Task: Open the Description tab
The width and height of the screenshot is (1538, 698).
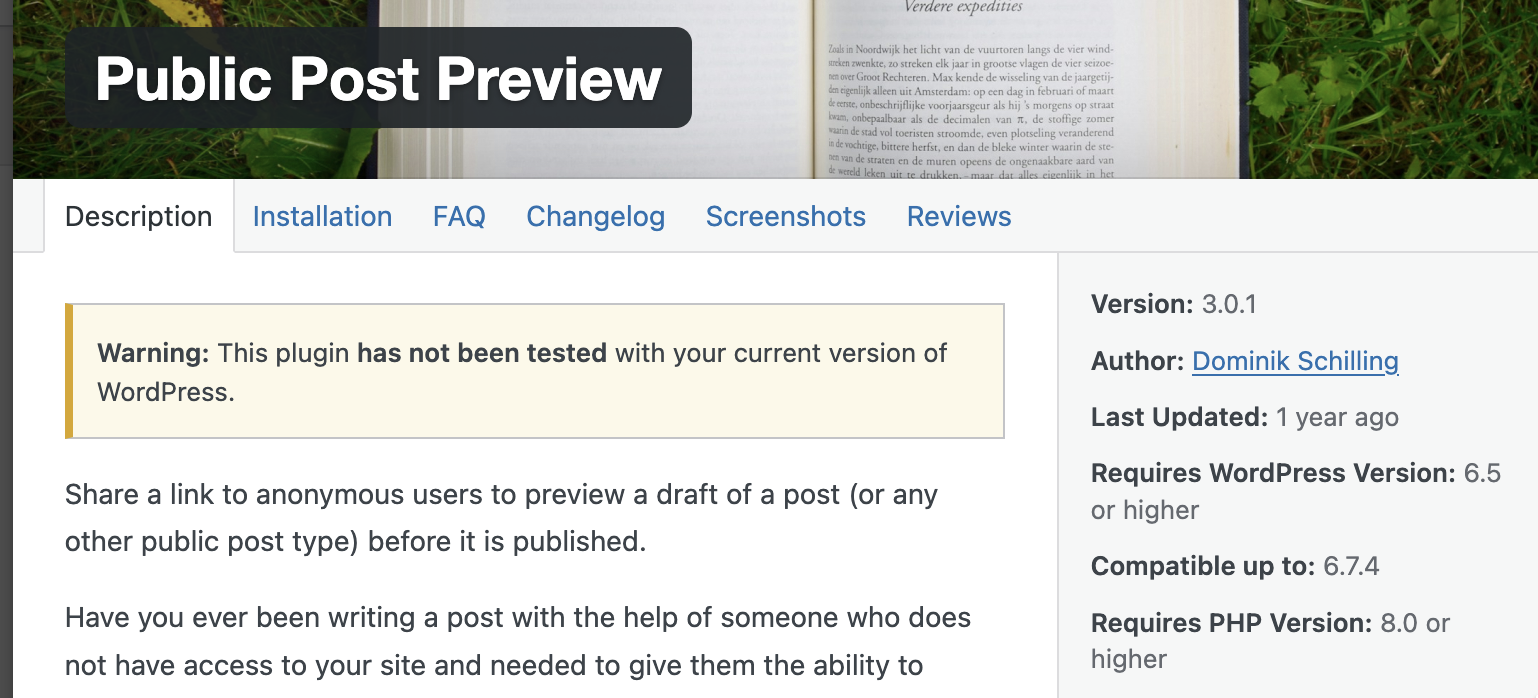Action: click(x=138, y=217)
